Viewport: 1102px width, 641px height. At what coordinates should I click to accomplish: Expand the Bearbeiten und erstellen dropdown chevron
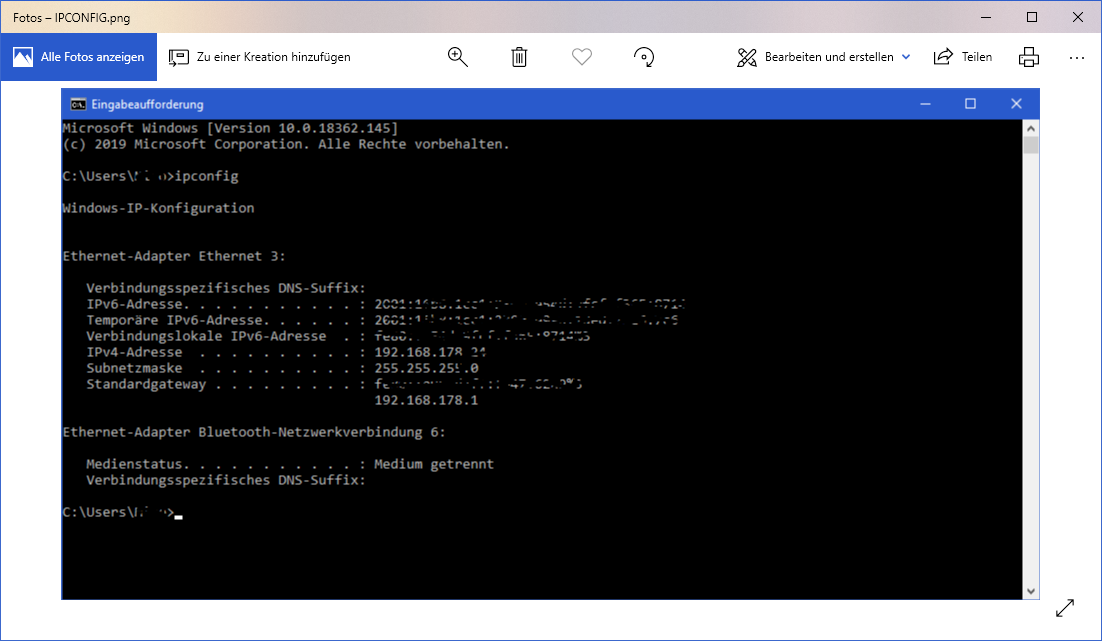point(906,57)
